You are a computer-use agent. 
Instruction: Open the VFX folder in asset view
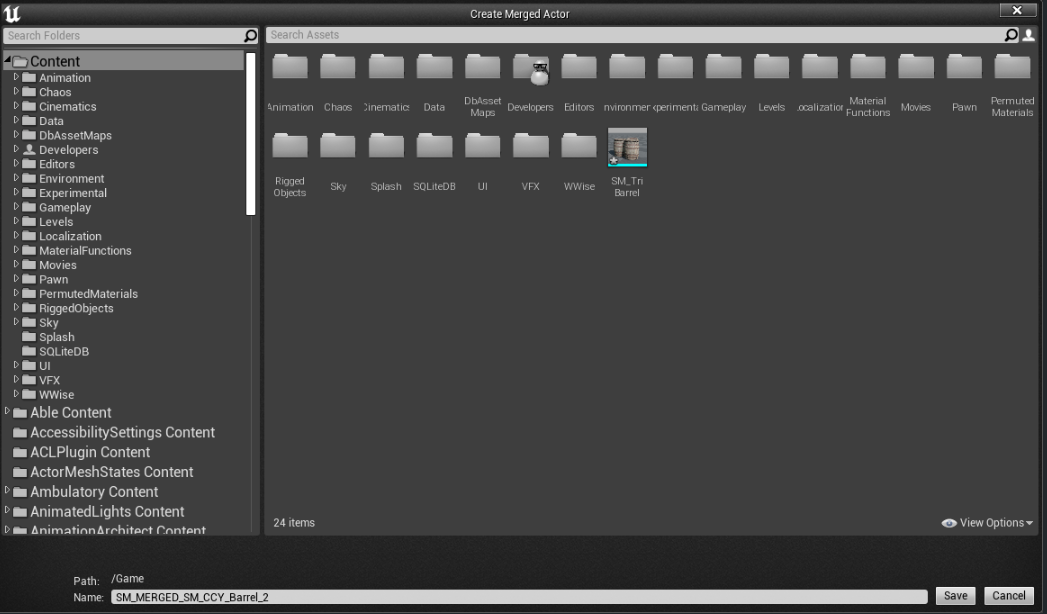coord(530,146)
